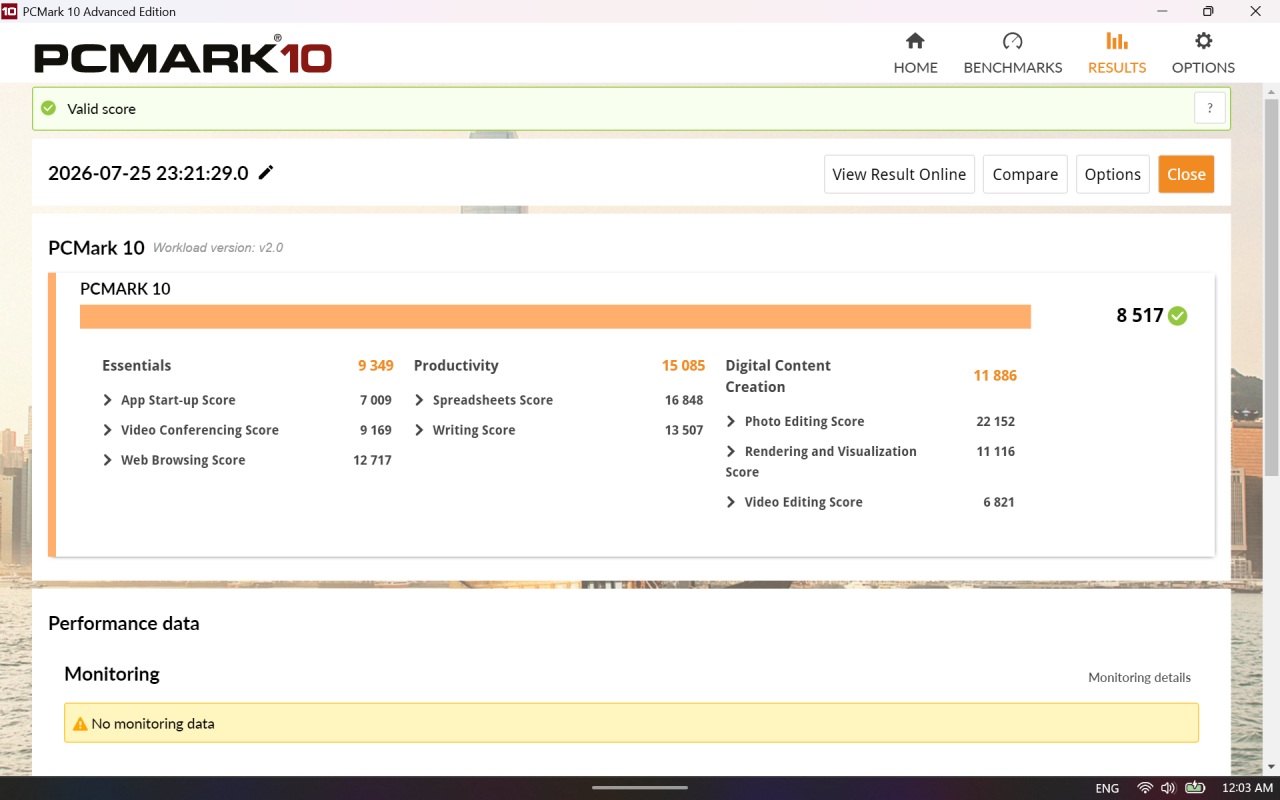The height and width of the screenshot is (800, 1280).
Task: Click the Digital Content Creation heading
Action: [778, 376]
